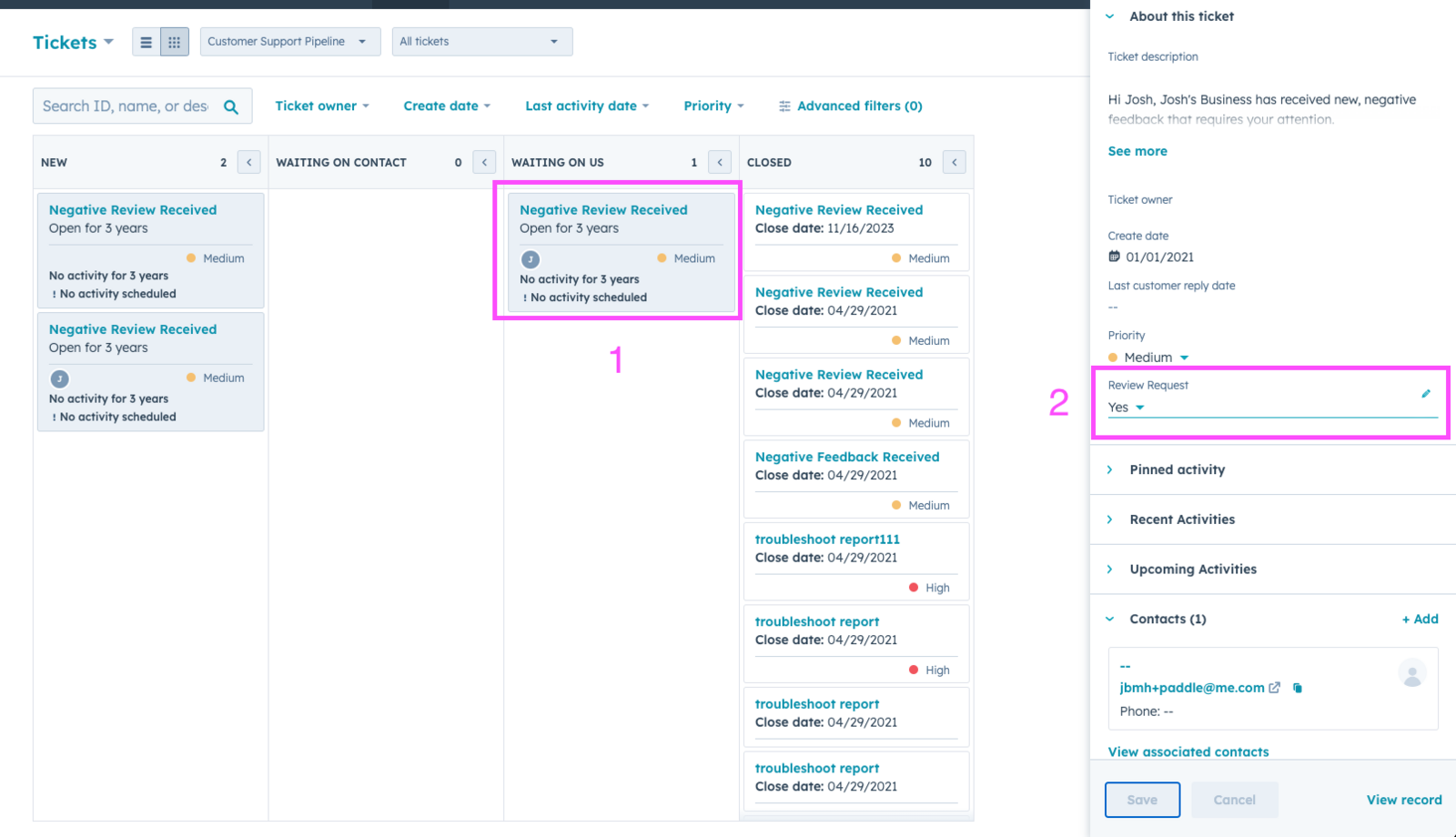Open the All tickets view dropdown

tap(481, 42)
